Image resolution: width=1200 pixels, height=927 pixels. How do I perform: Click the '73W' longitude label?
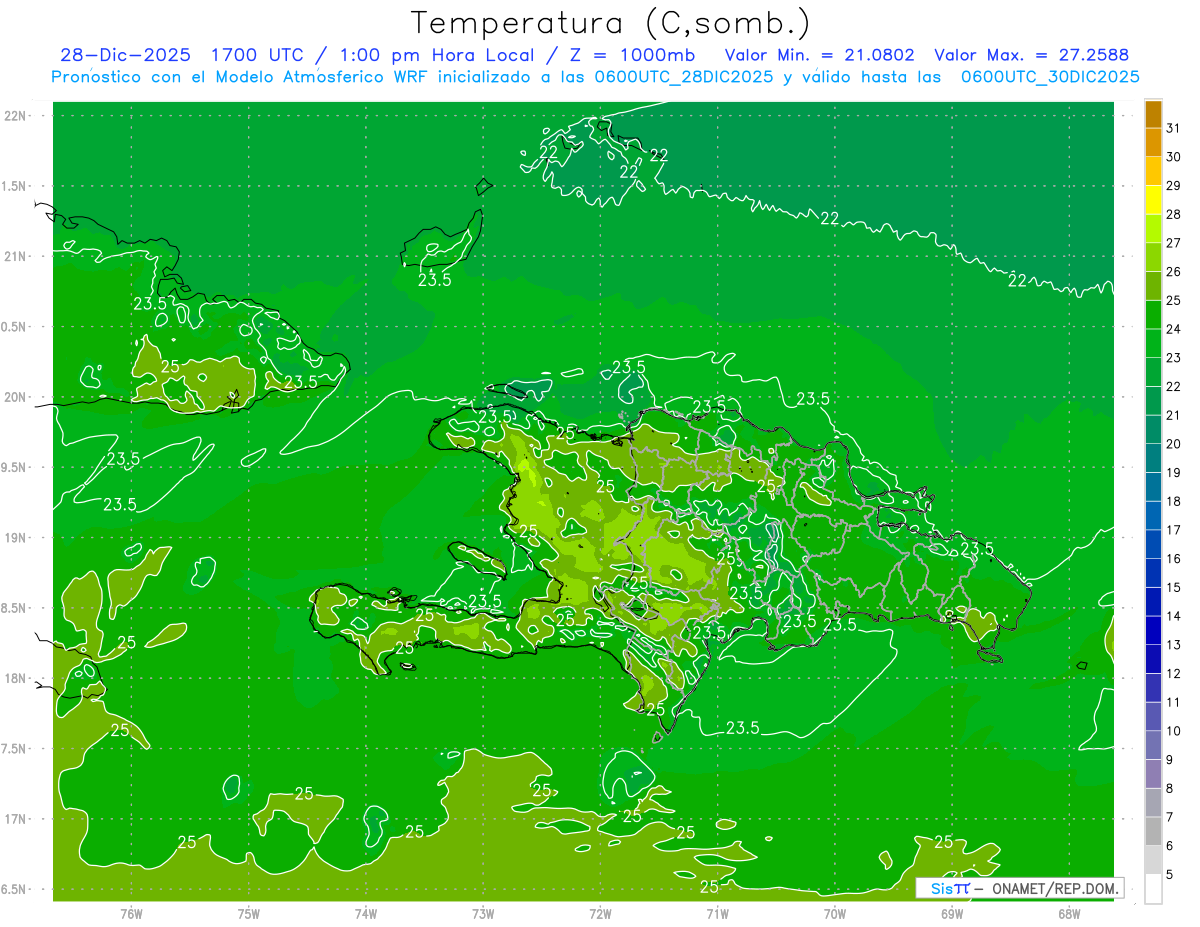point(483,913)
